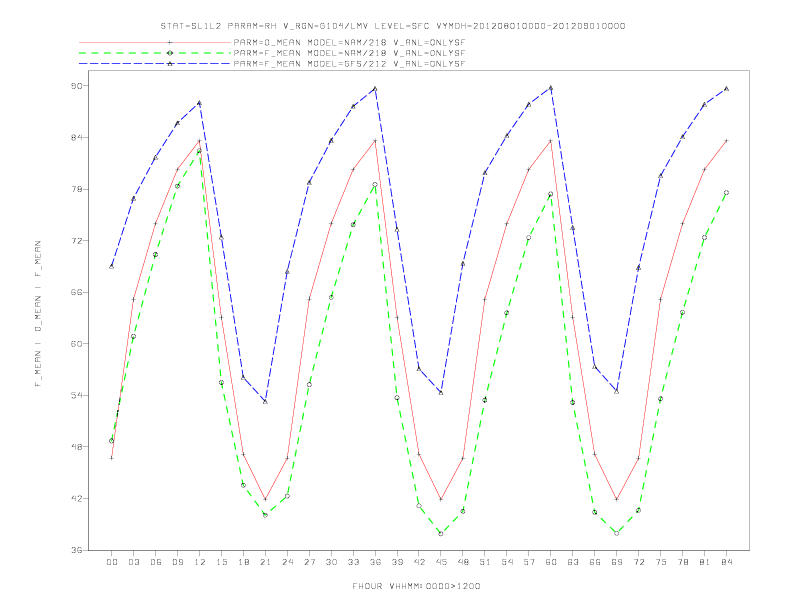The image size is (792, 612).
Task: Click forecast hour 03 on horizontal axis
Action: click(x=133, y=562)
